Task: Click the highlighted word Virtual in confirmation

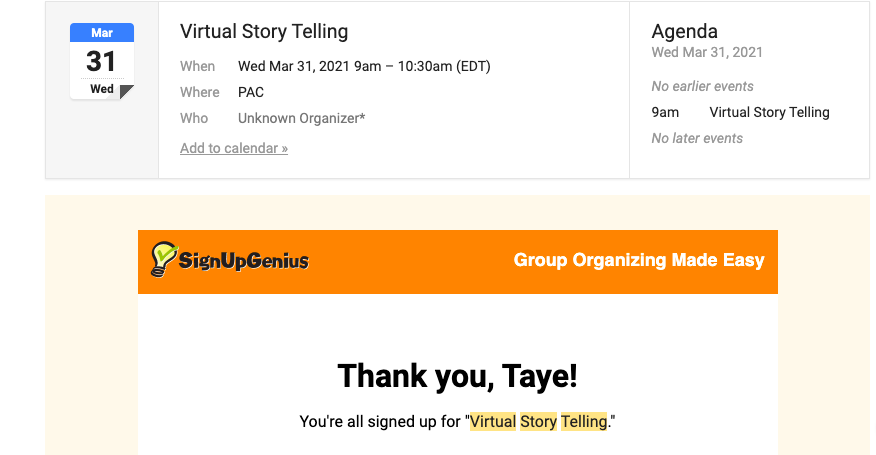Action: point(493,422)
